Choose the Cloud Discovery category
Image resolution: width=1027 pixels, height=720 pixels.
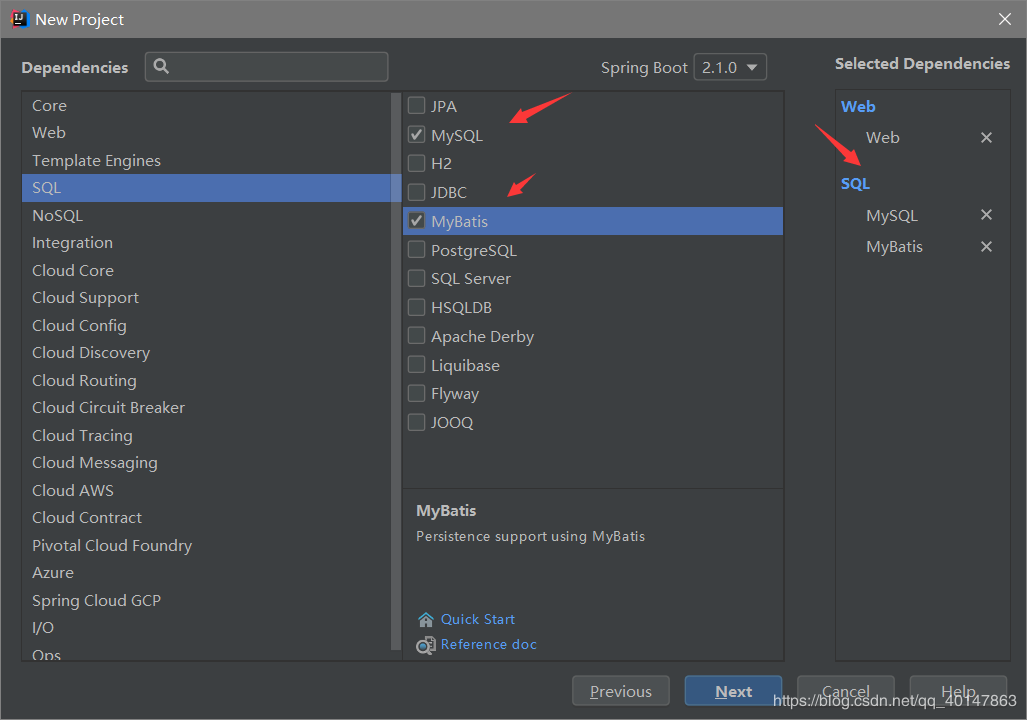[91, 352]
